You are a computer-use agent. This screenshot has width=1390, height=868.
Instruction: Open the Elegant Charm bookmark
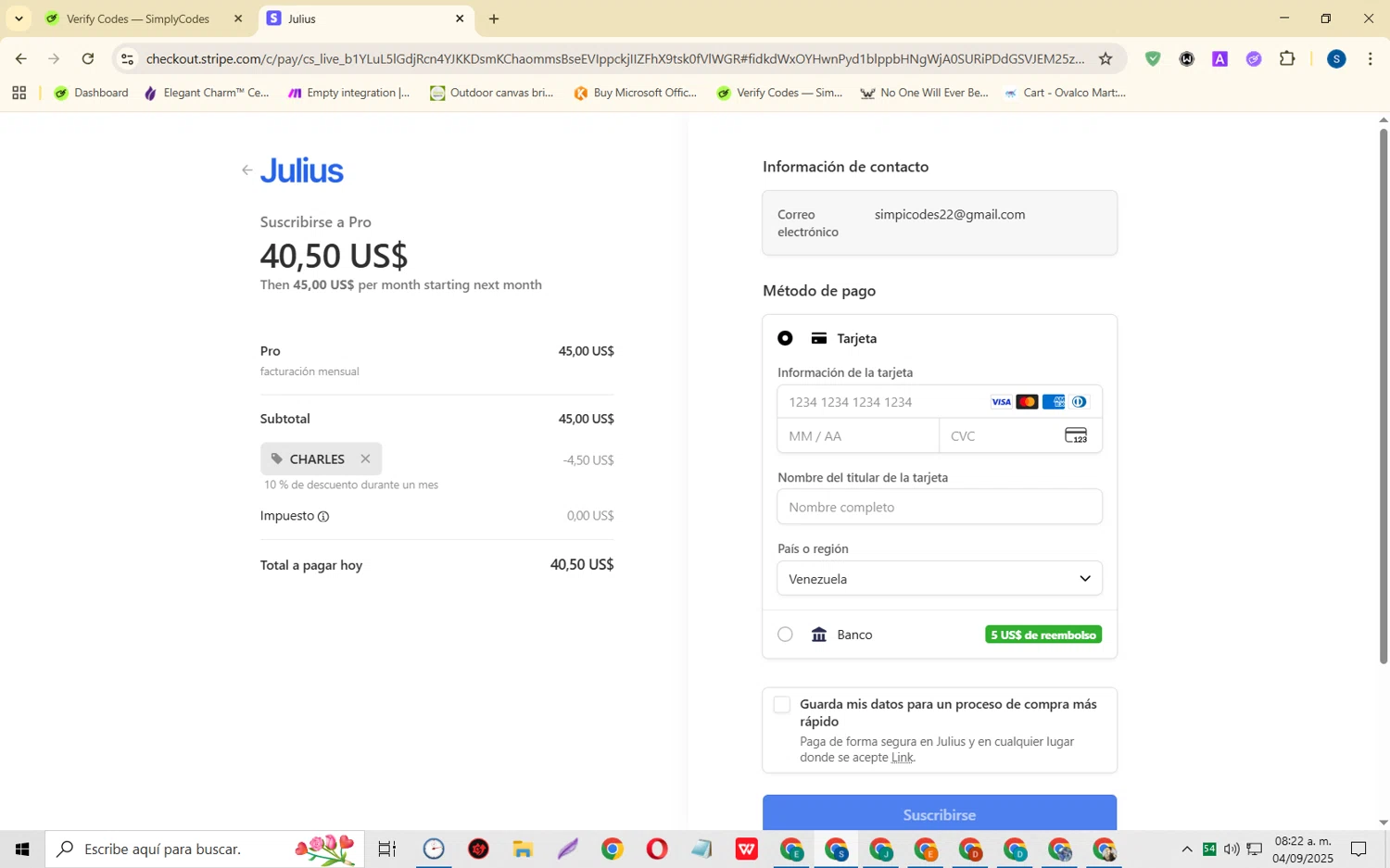(207, 93)
